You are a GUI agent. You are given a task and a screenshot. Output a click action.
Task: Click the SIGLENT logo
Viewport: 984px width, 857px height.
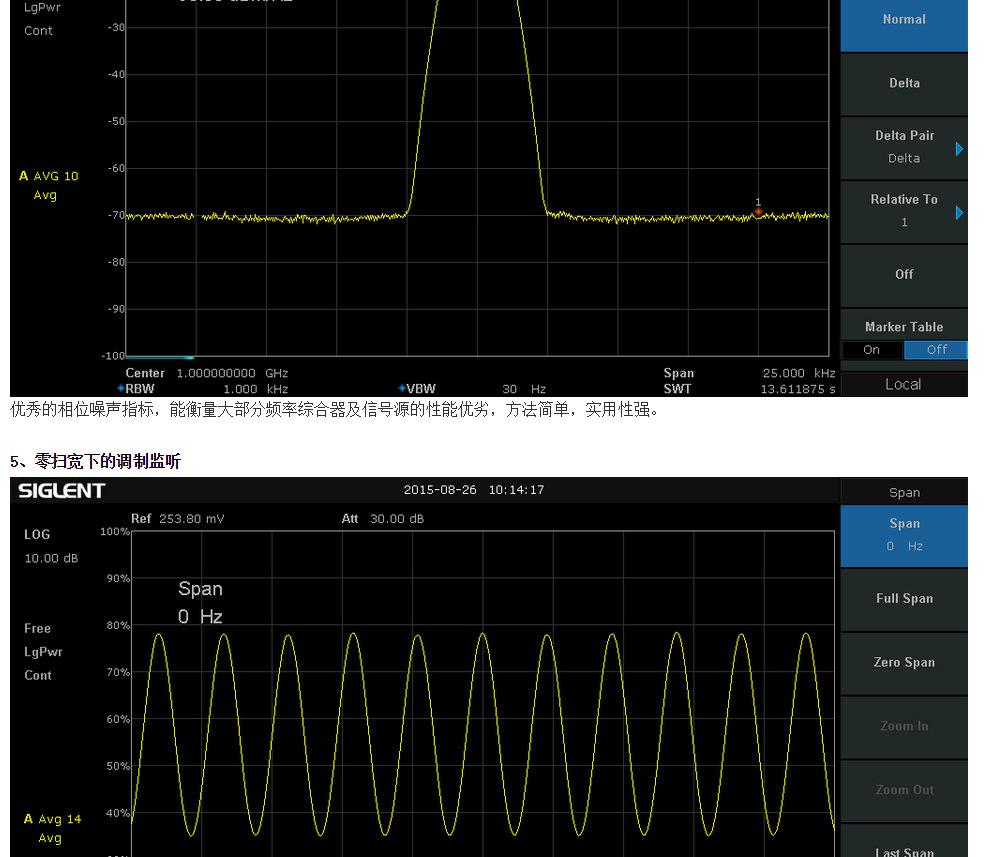(61, 490)
